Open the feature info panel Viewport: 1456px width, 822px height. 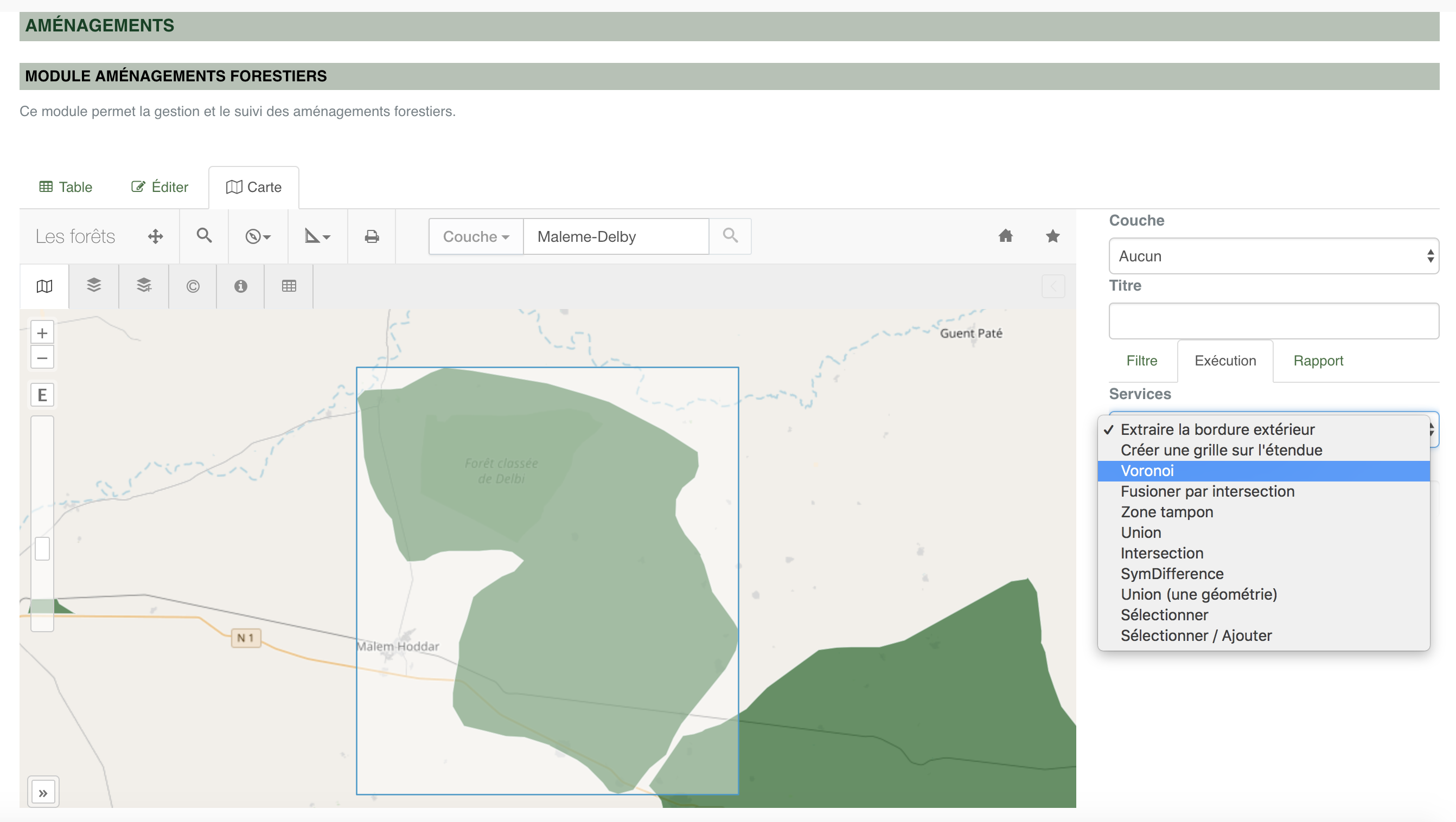coord(241,286)
